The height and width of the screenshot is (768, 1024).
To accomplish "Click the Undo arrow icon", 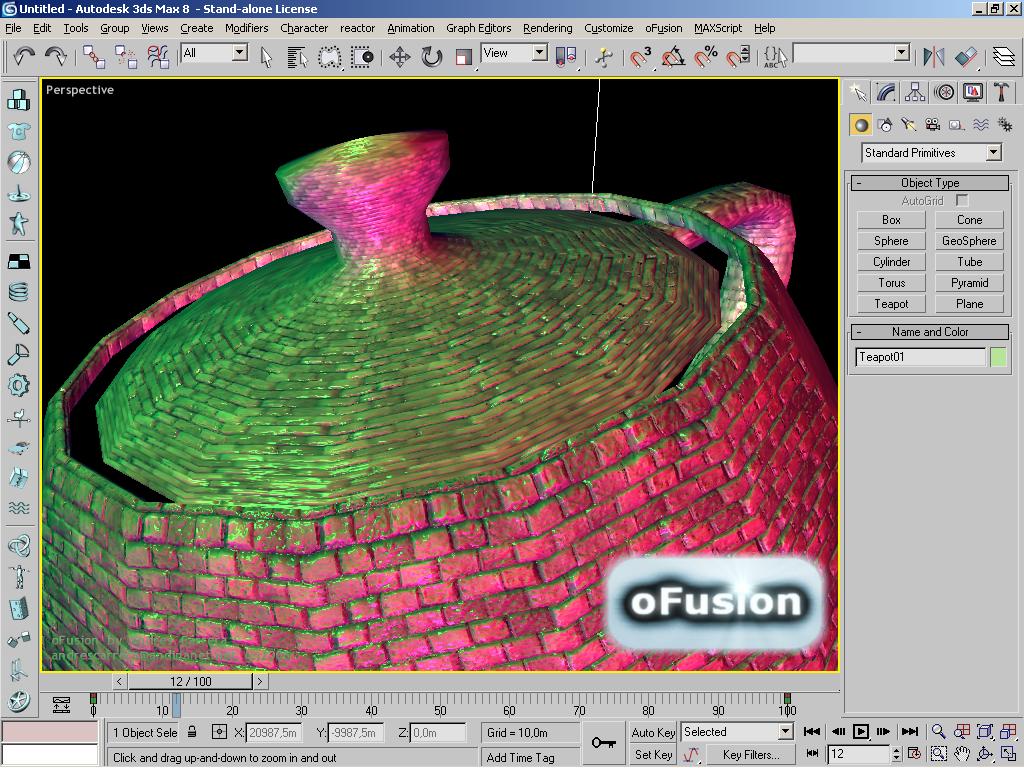I will click(x=24, y=57).
